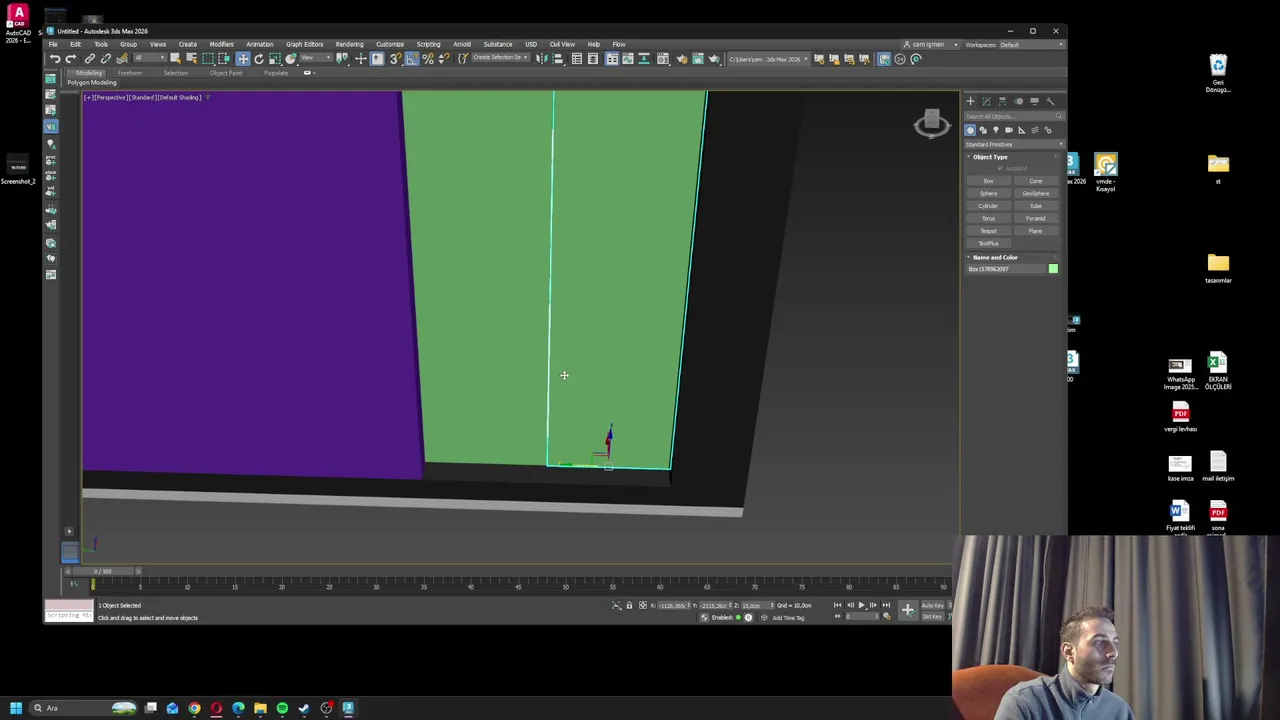Open object color green swatch
The width and height of the screenshot is (1280, 720).
click(1053, 269)
